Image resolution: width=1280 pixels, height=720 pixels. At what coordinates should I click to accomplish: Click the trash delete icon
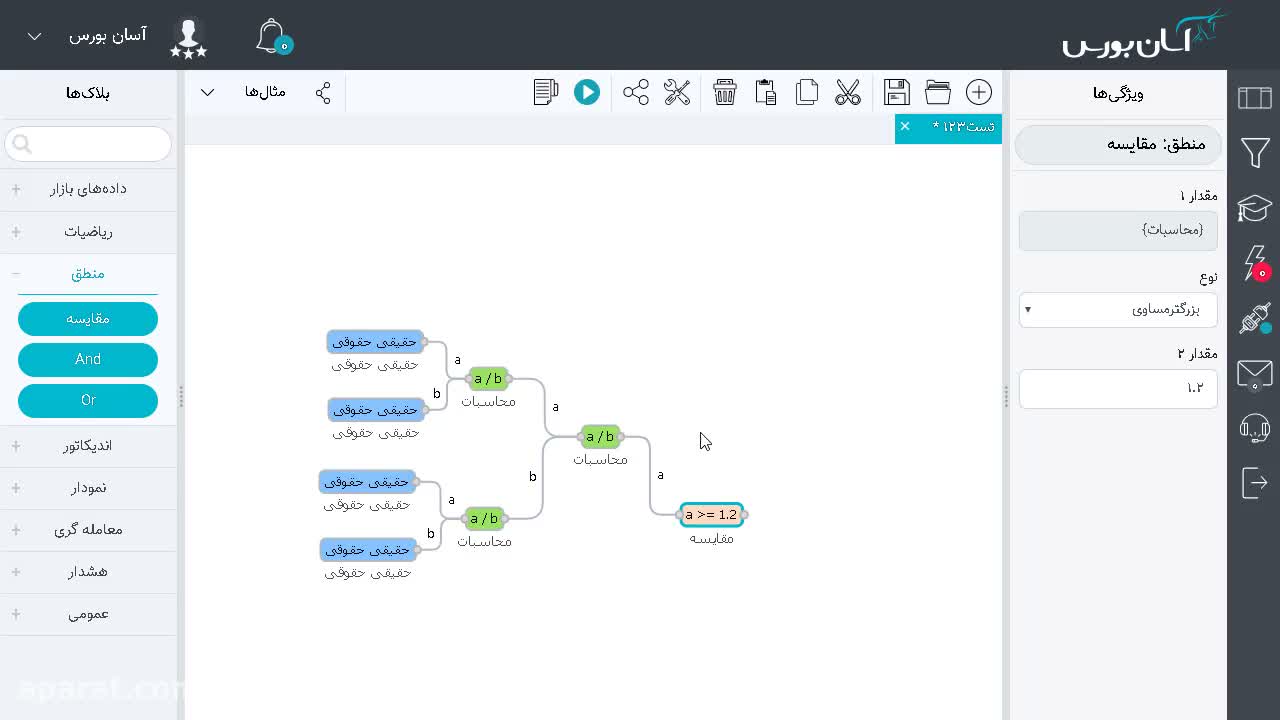[725, 92]
